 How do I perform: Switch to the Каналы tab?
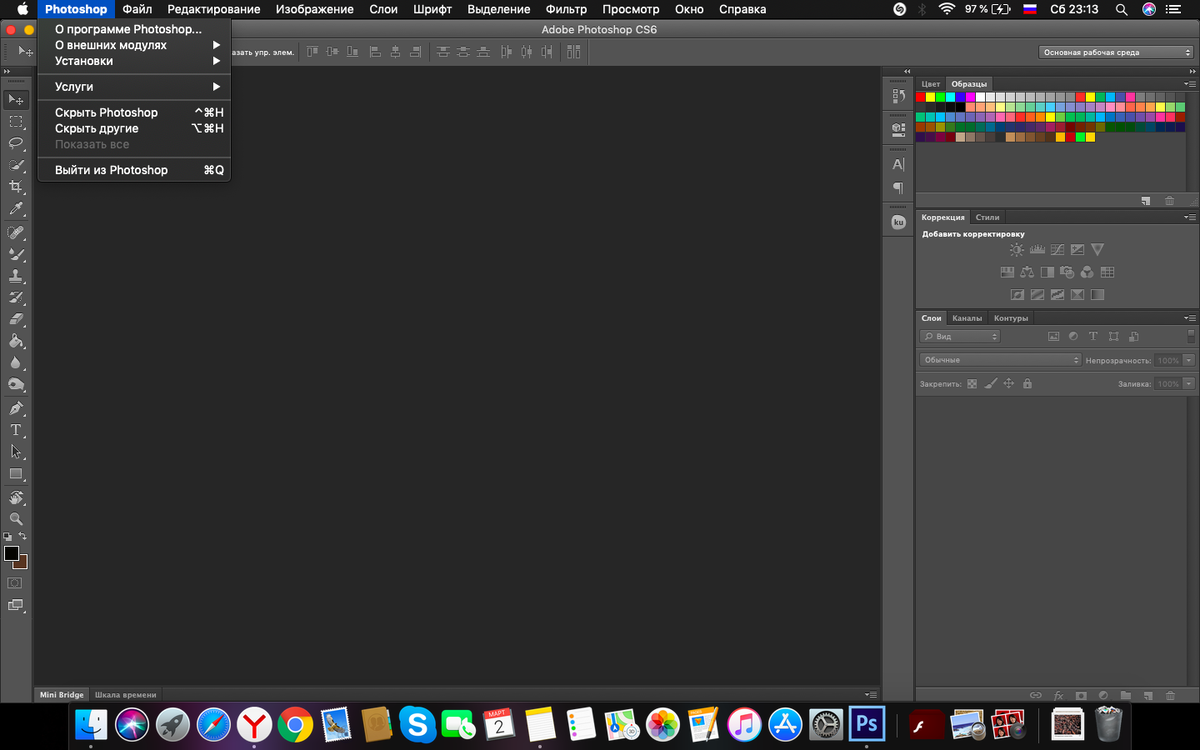[967, 318]
